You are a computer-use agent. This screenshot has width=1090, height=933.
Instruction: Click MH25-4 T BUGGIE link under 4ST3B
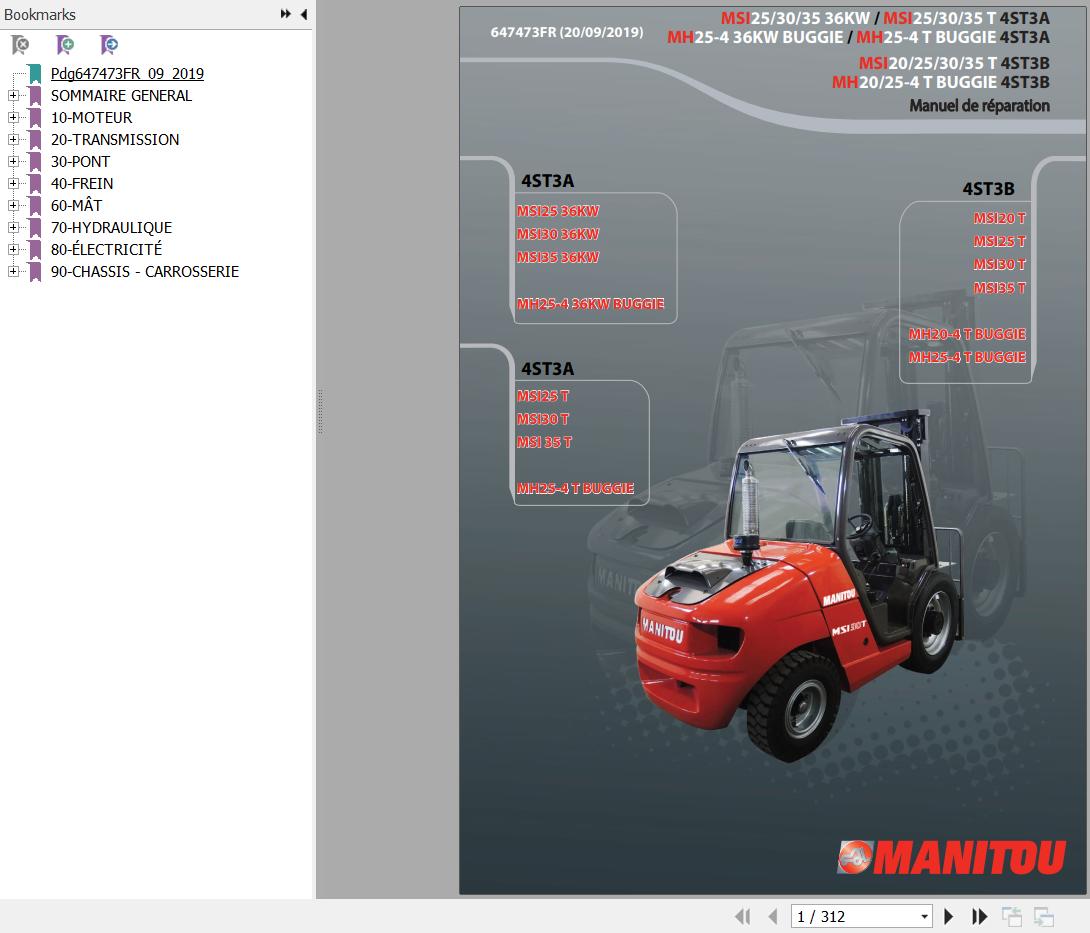tap(967, 357)
